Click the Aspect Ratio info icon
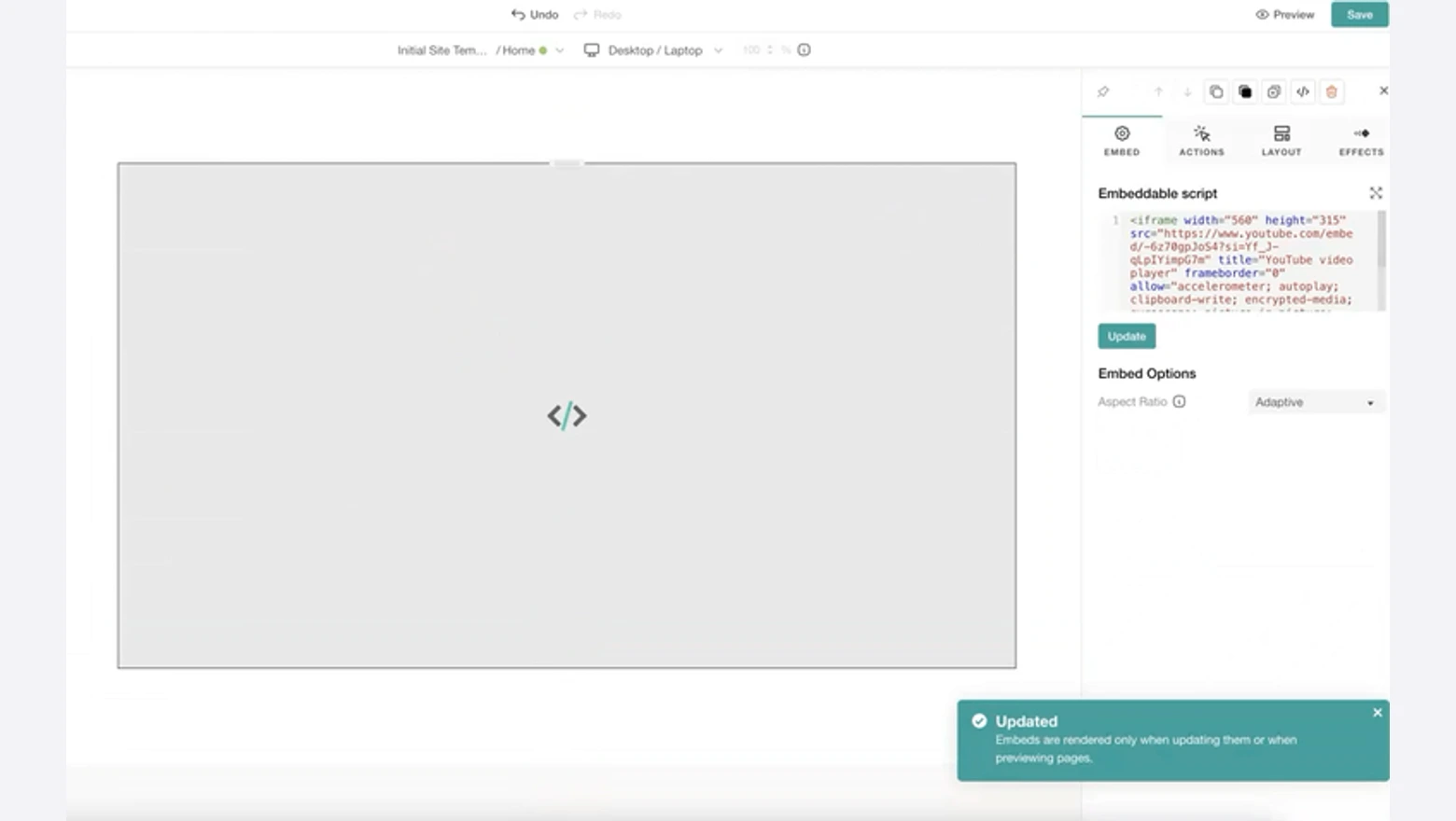This screenshot has height=821, width=1456. tap(1180, 401)
